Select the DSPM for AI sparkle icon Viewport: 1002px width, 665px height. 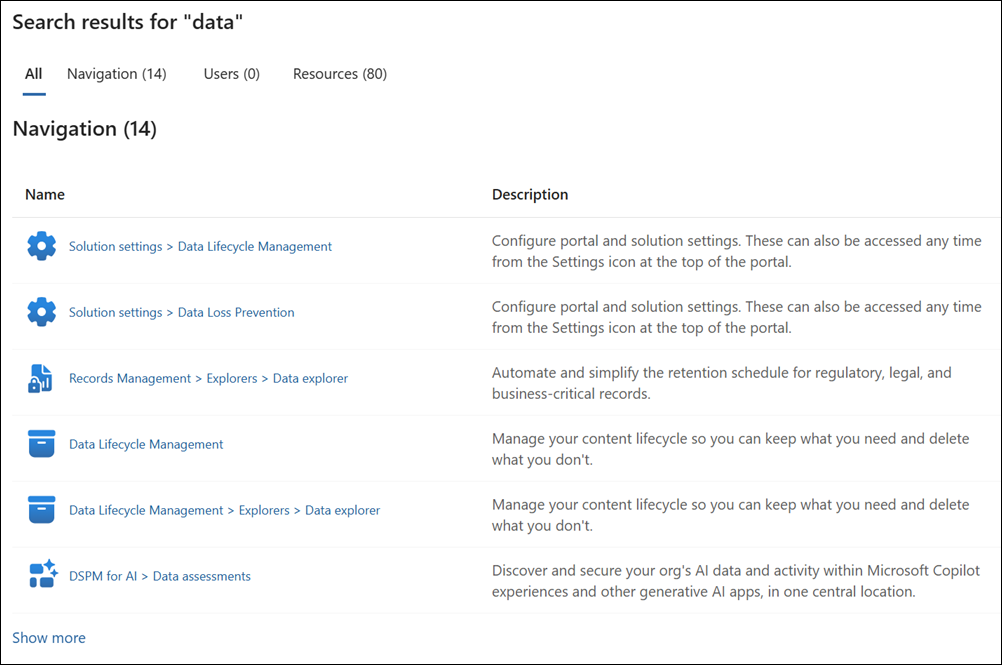tap(41, 576)
